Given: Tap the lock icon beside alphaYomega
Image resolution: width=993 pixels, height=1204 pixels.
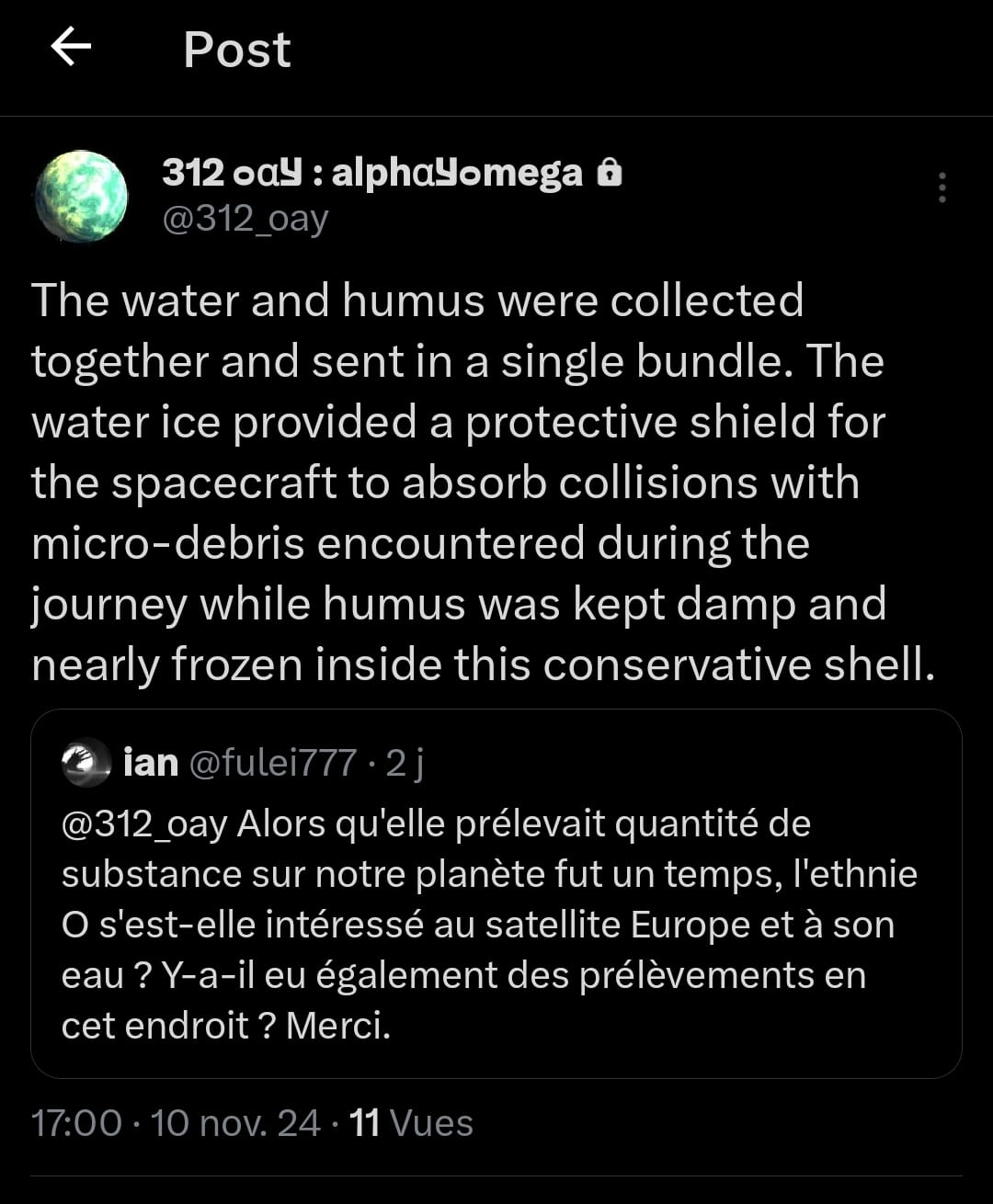Looking at the screenshot, I should pos(610,173).
